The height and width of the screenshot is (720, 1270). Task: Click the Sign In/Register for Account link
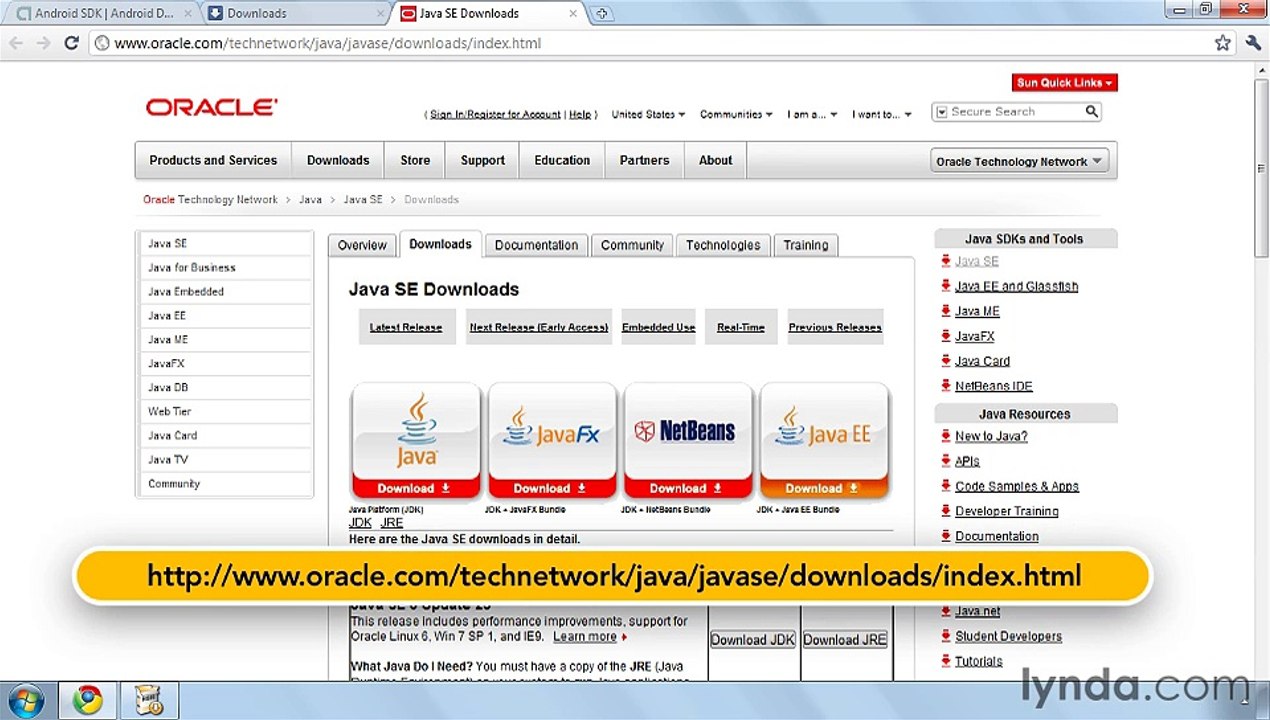tap(495, 114)
